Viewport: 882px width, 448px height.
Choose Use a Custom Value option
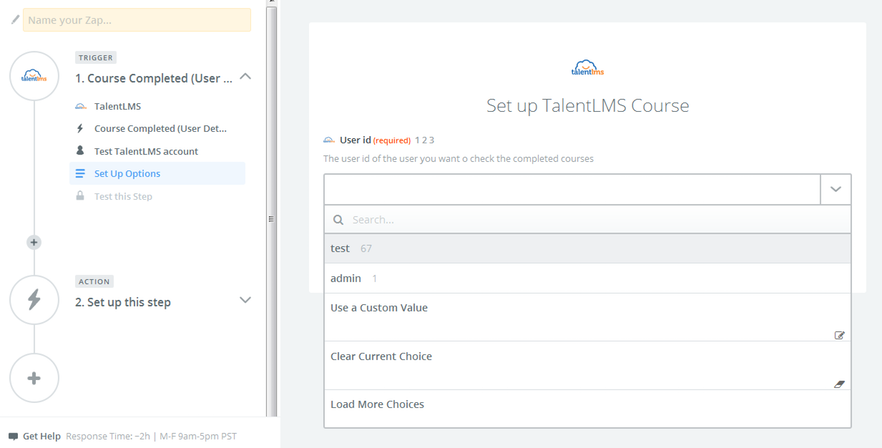click(587, 317)
